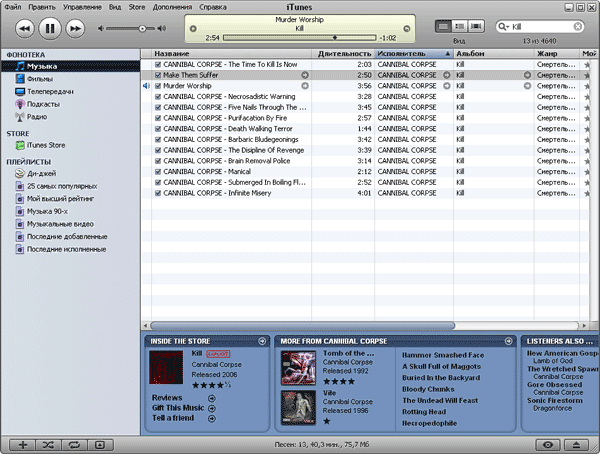Uncheck the Necrosadistic Warning checkbox
The image size is (600, 454).
158,96
